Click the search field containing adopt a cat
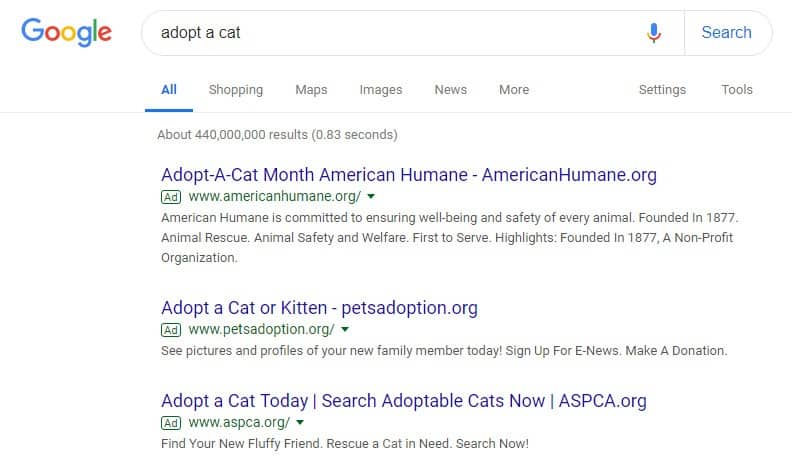Viewport: 792px width, 464px height. point(394,33)
